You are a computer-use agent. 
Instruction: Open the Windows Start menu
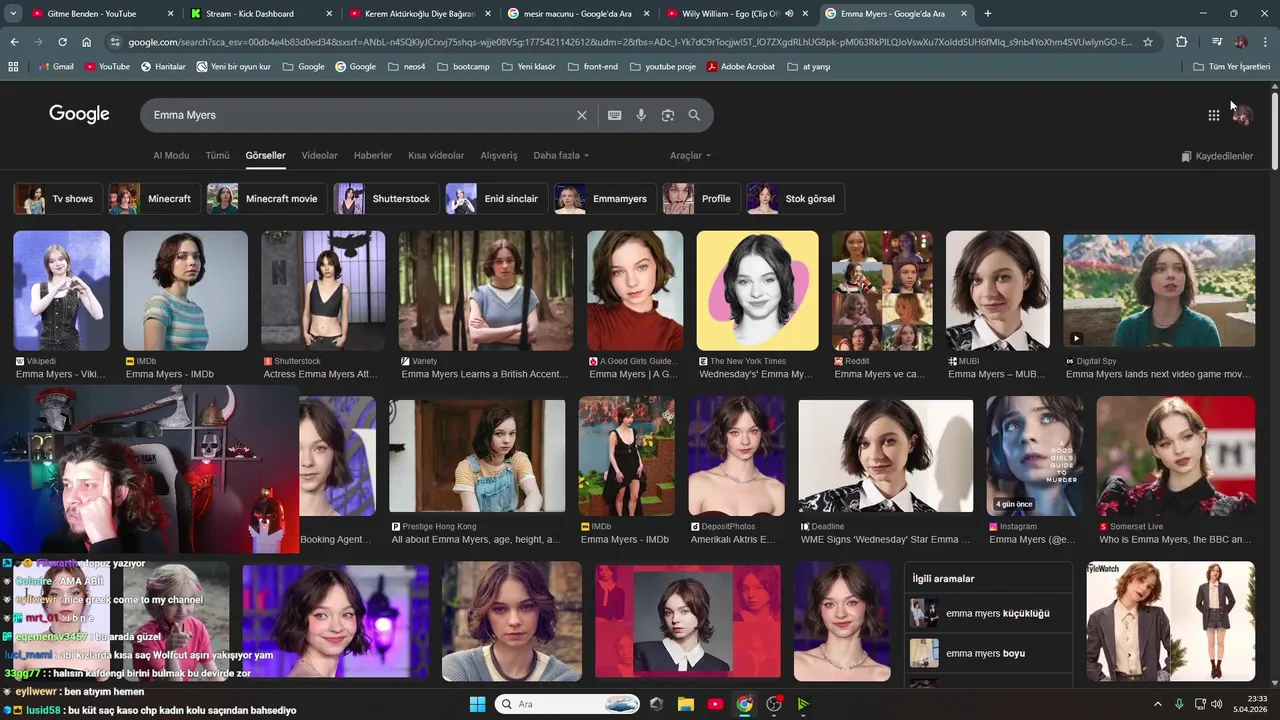click(x=477, y=704)
